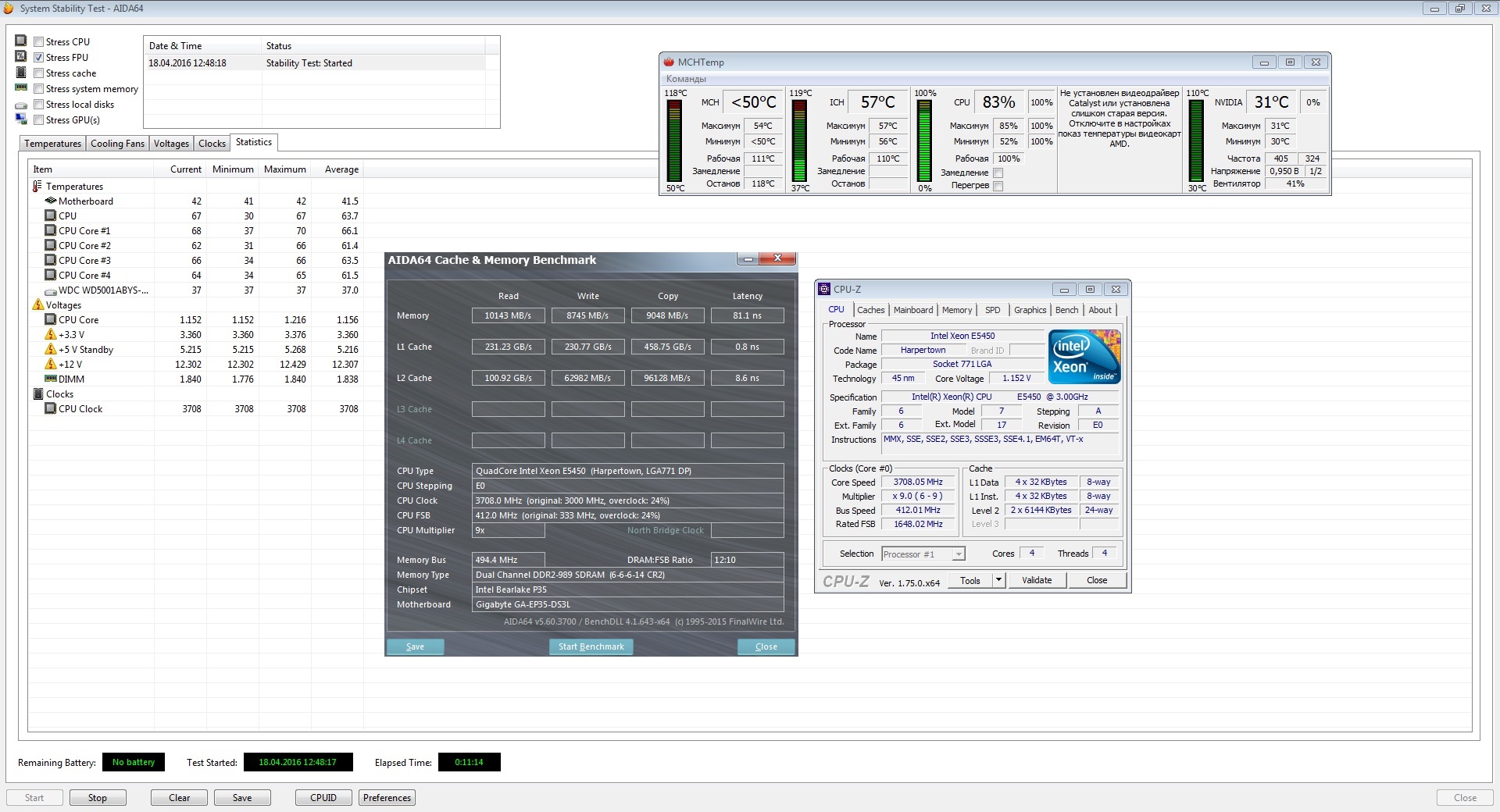Image resolution: width=1500 pixels, height=812 pixels.
Task: Stop the running stability test
Action: [x=98, y=798]
